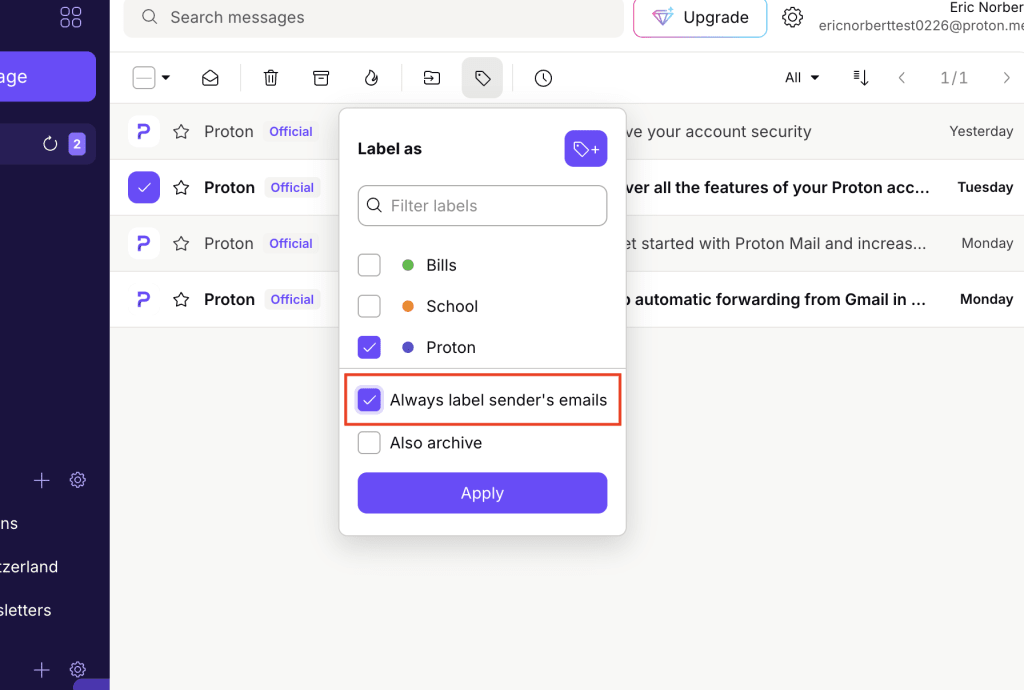Open the 1/1 page selector
Viewport: 1024px width, 690px height.
click(x=953, y=78)
